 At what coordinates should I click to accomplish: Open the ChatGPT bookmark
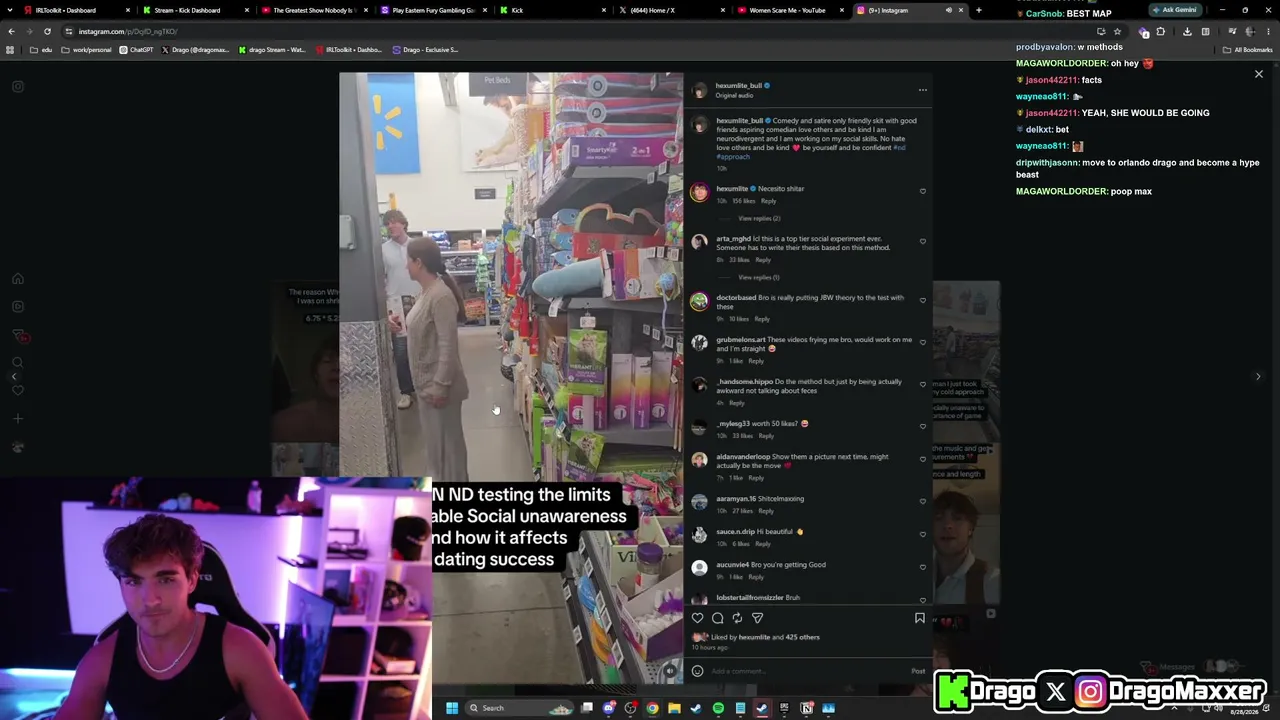(x=137, y=49)
